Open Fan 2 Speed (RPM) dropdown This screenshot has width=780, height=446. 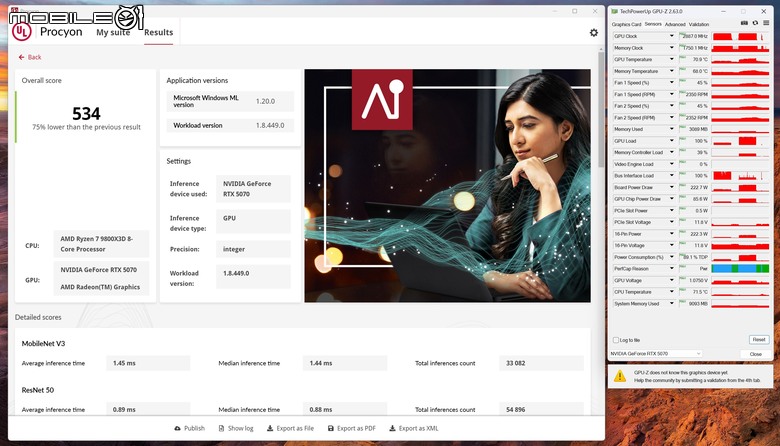click(x=672, y=118)
